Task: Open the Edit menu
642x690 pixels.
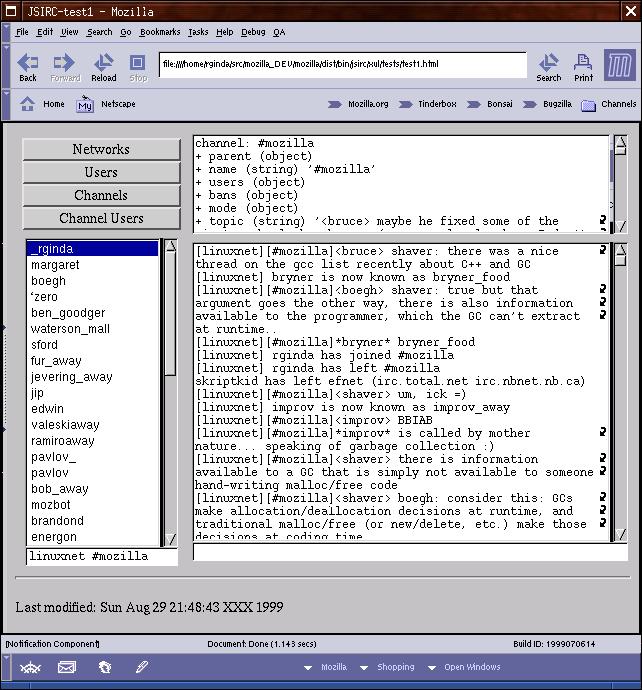Action: (45, 32)
